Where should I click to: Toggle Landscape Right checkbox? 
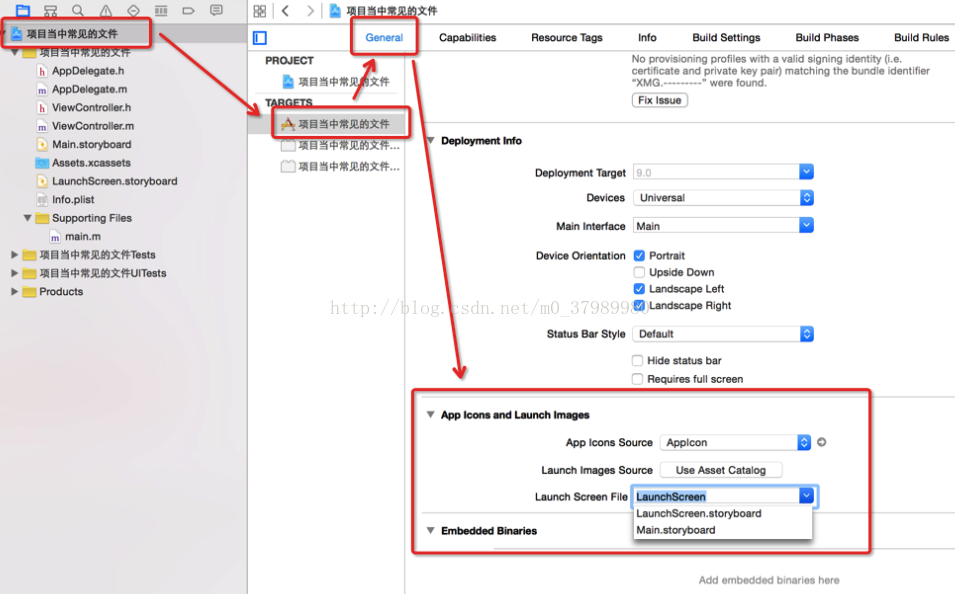coord(639,305)
